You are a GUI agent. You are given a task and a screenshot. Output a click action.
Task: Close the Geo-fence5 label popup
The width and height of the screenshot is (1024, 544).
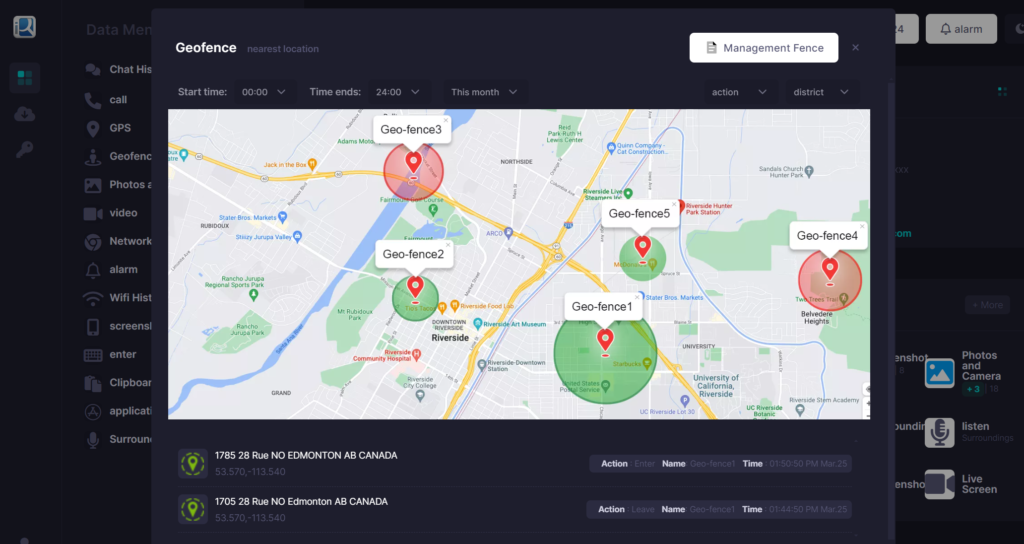pyautogui.click(x=675, y=204)
